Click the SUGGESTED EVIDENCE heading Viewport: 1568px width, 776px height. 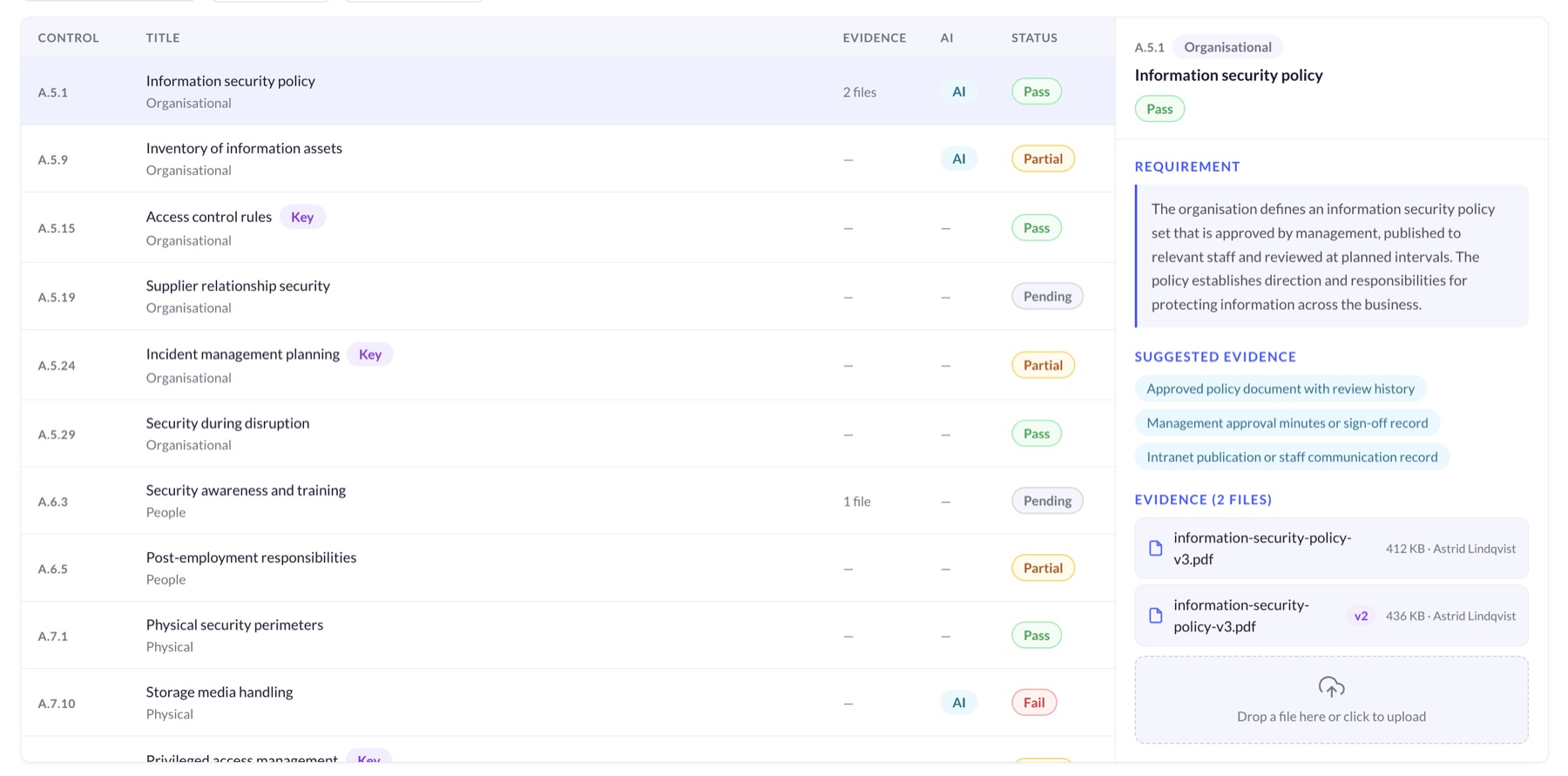click(1215, 356)
